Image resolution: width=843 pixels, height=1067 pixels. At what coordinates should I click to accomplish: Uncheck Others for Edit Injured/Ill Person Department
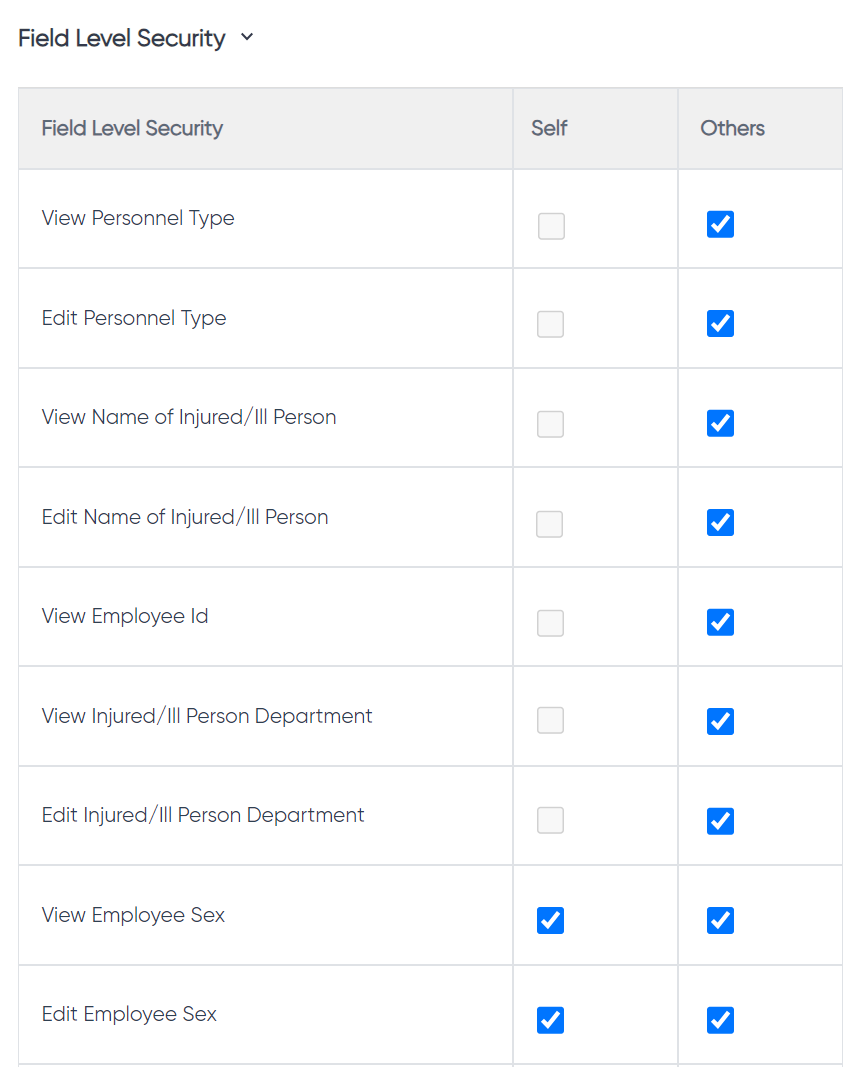(720, 821)
